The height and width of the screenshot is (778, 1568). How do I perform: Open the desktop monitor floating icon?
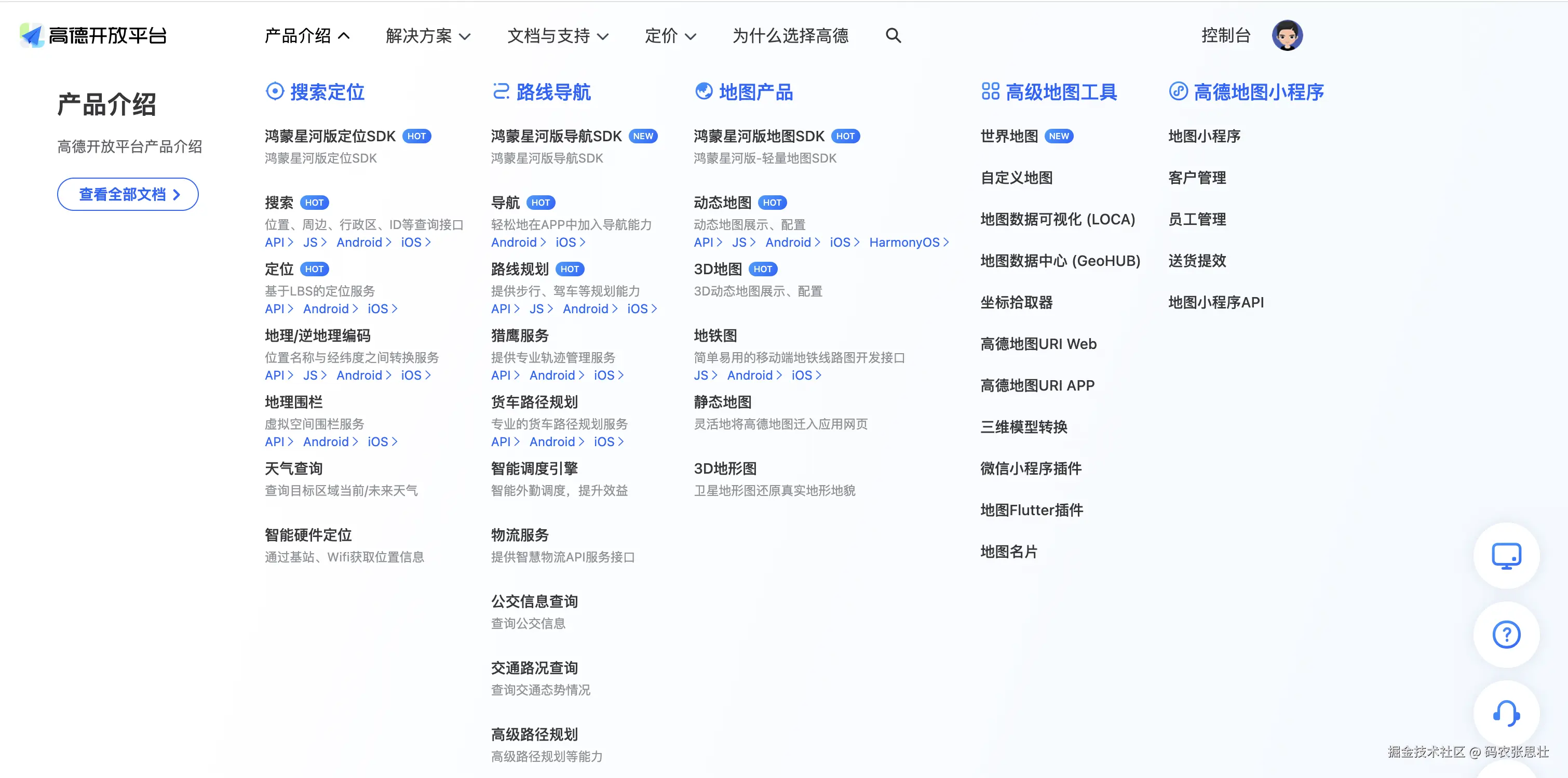1506,555
